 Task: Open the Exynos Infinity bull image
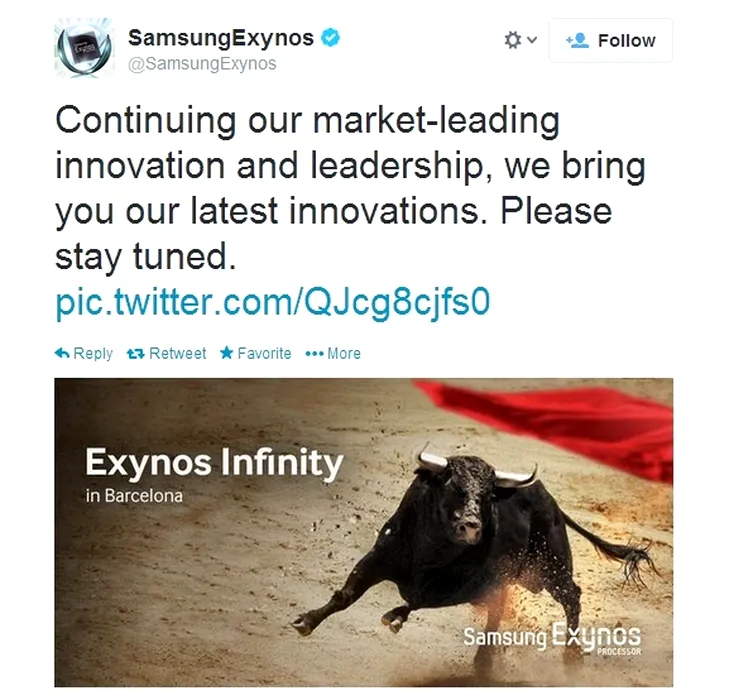pos(364,533)
